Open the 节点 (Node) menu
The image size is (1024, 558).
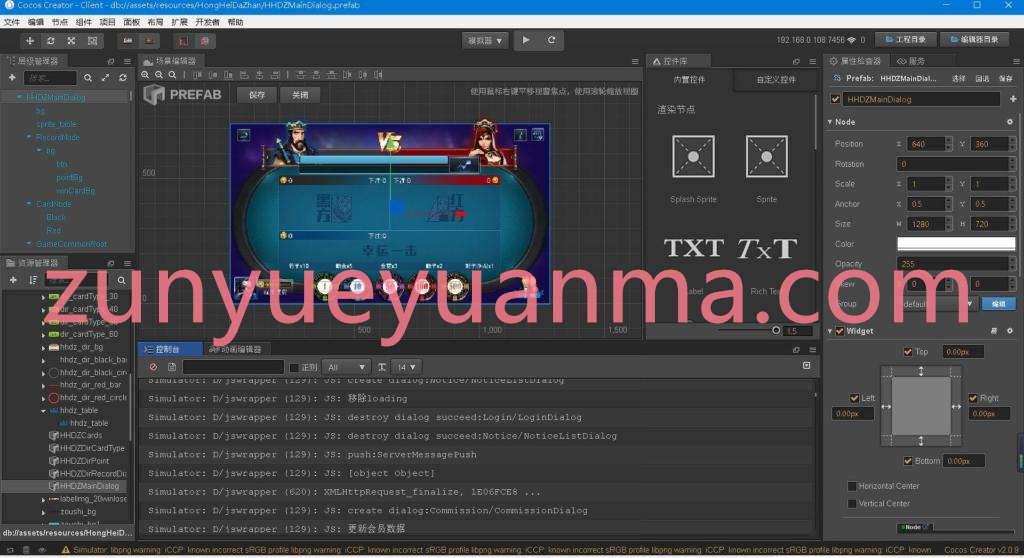click(x=59, y=22)
